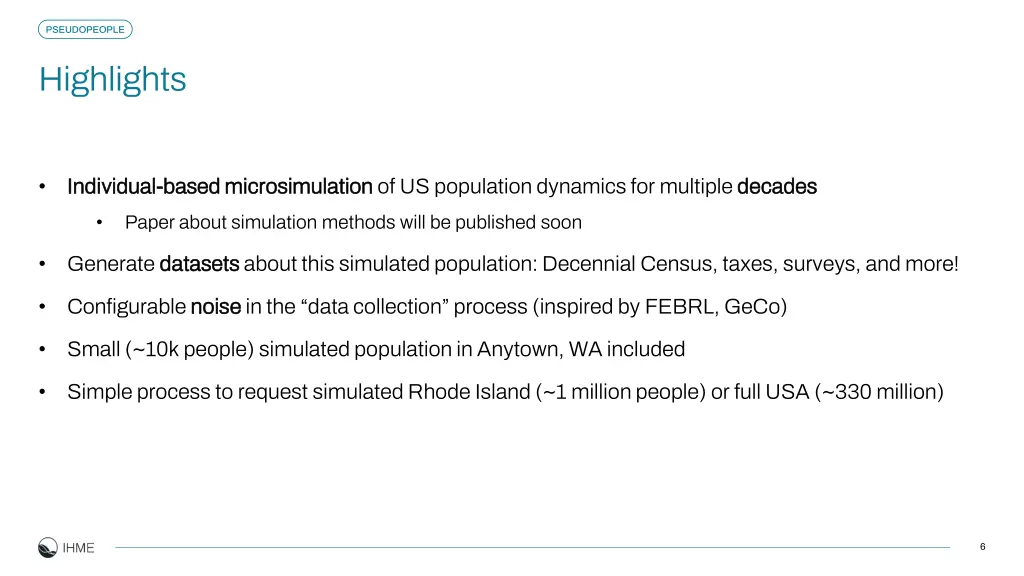
Task: Click the PSEUDOPEOPLE pill label
Action: coord(85,29)
